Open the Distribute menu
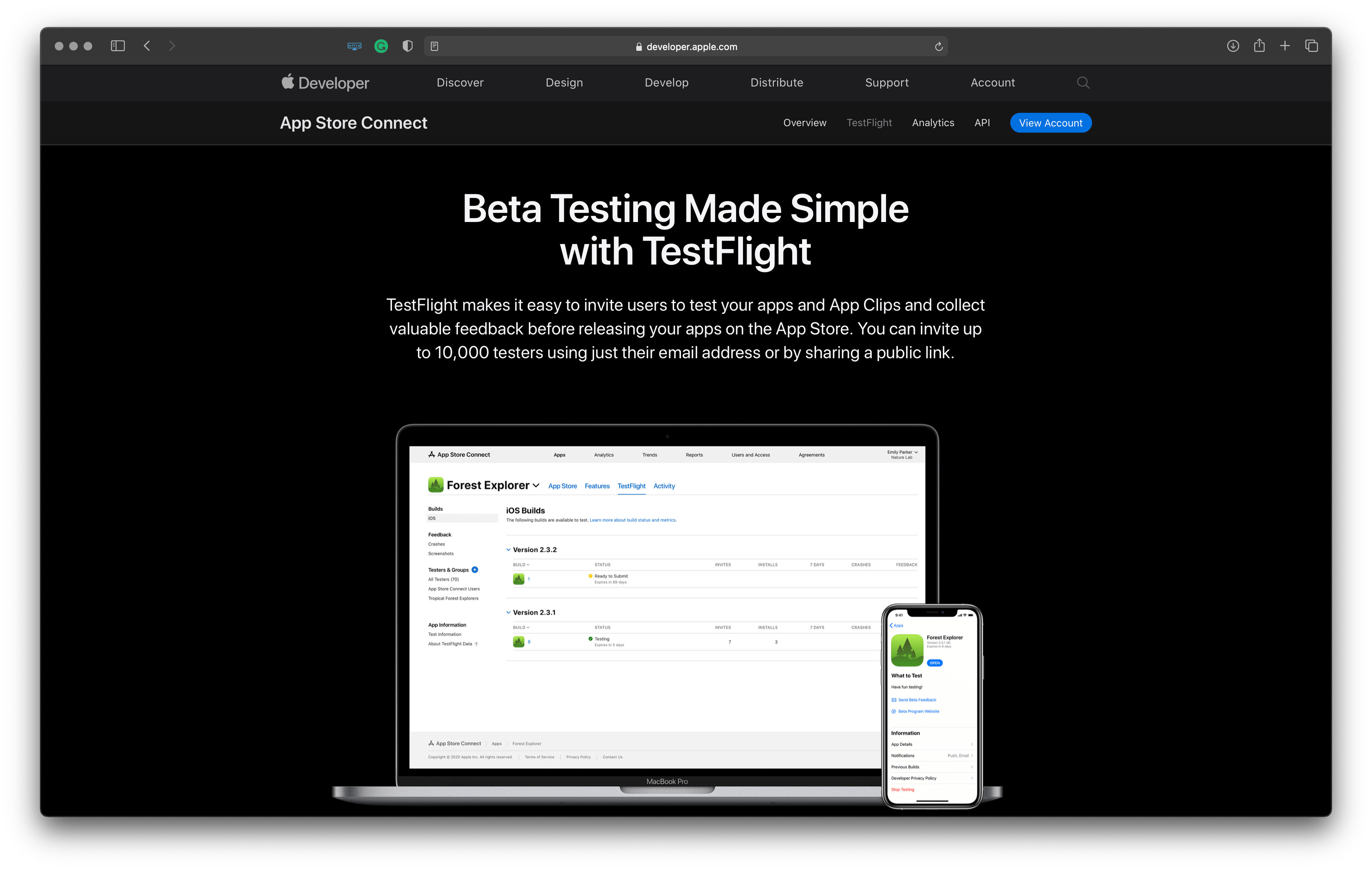1372x870 pixels. pos(776,83)
